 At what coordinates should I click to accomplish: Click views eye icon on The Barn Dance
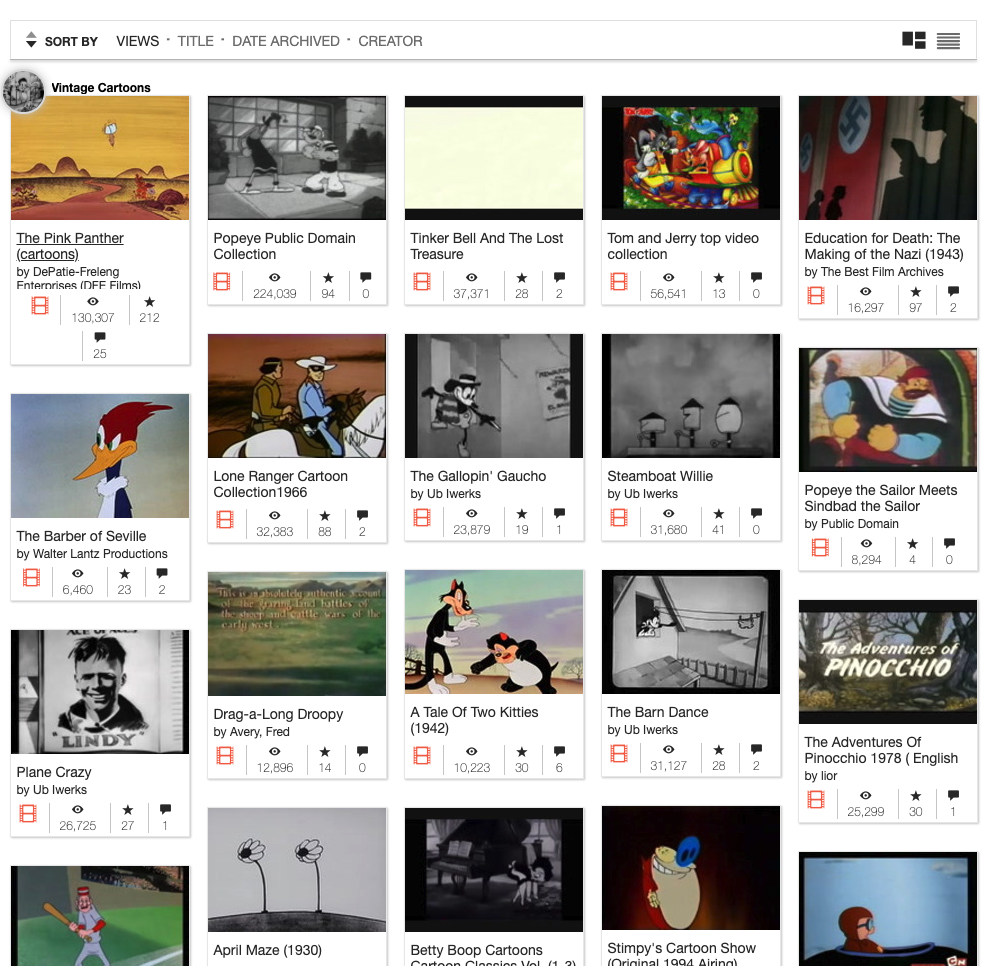pos(668,750)
